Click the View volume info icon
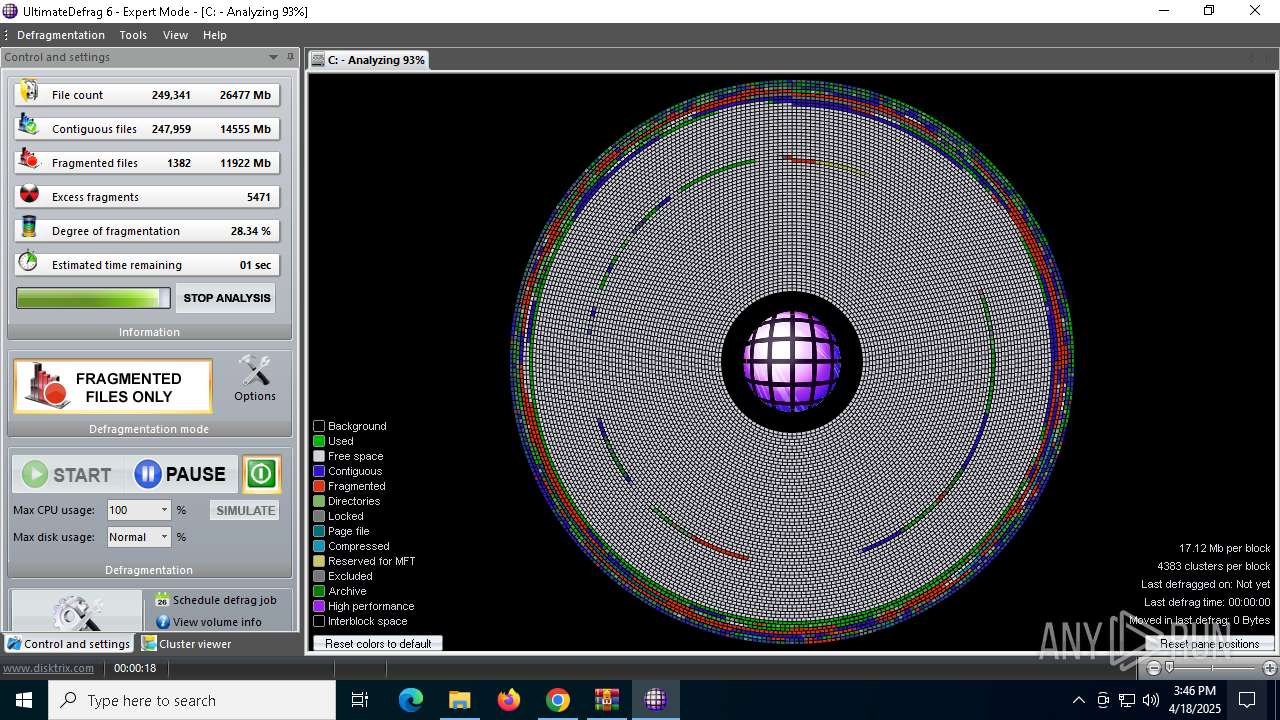The width and height of the screenshot is (1280, 720). pyautogui.click(x=163, y=622)
